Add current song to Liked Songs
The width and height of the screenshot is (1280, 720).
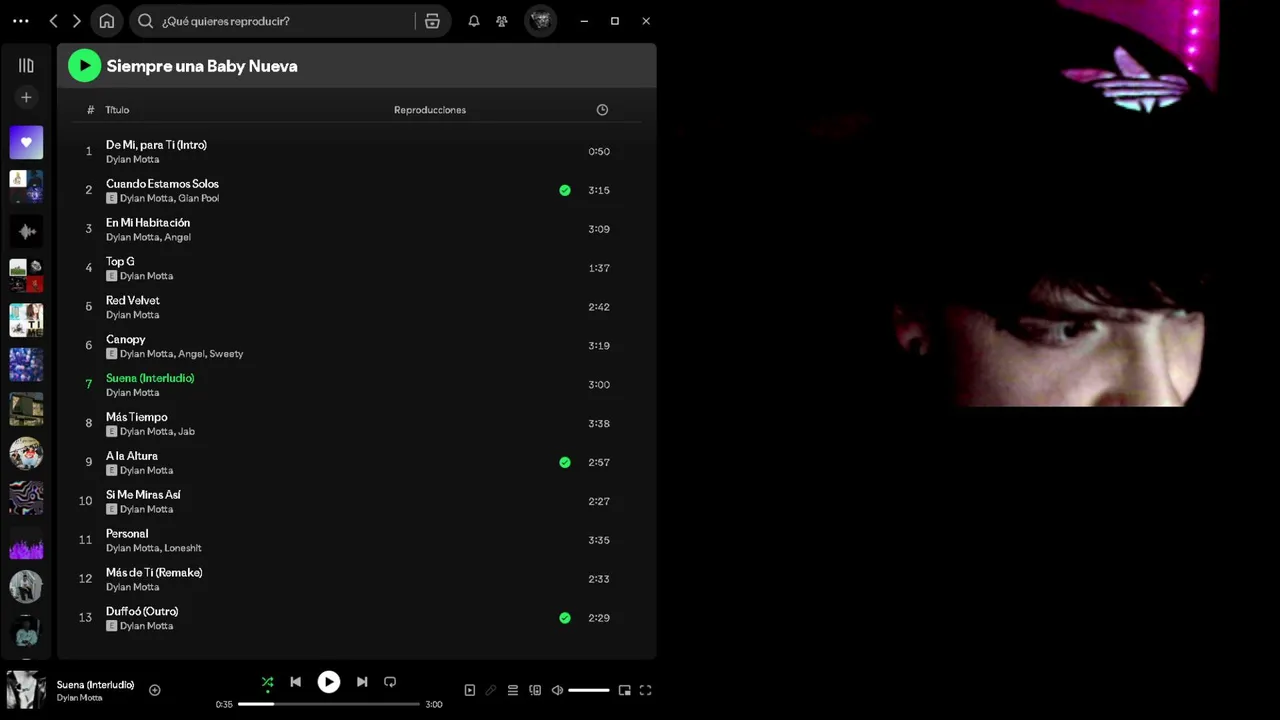155,690
